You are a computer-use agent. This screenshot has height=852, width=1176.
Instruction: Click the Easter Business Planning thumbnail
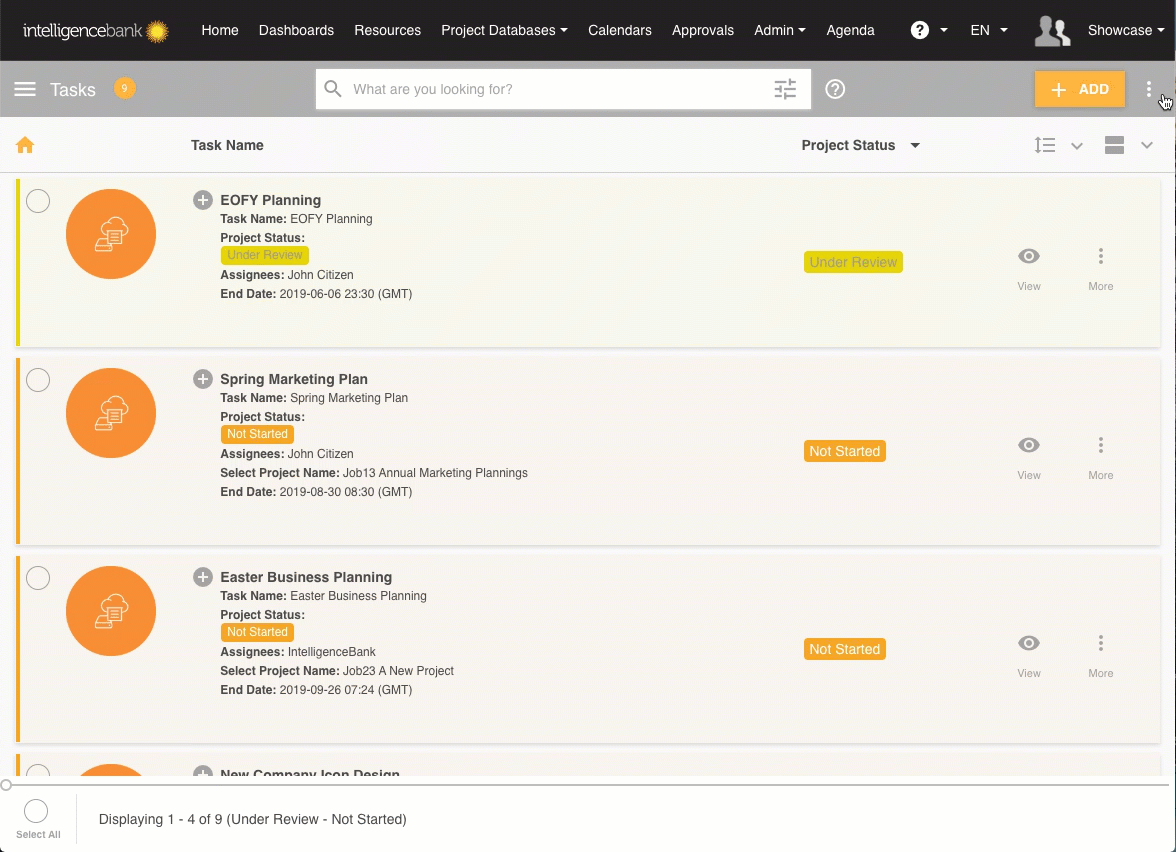pyautogui.click(x=111, y=611)
